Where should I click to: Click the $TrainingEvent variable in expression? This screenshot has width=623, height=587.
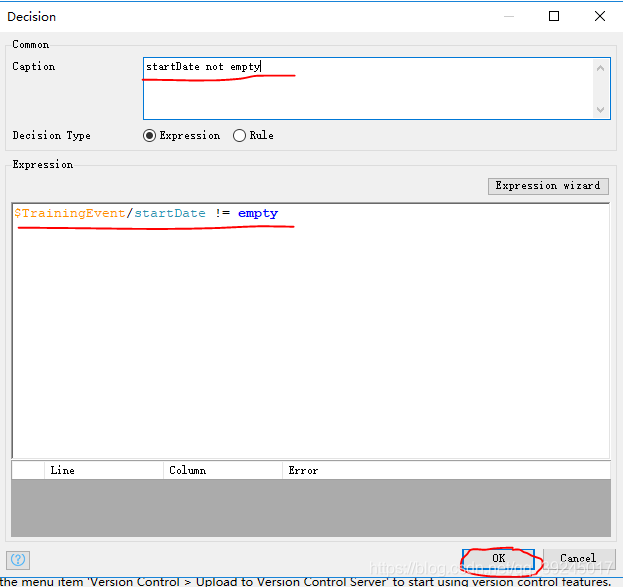pyautogui.click(x=71, y=213)
